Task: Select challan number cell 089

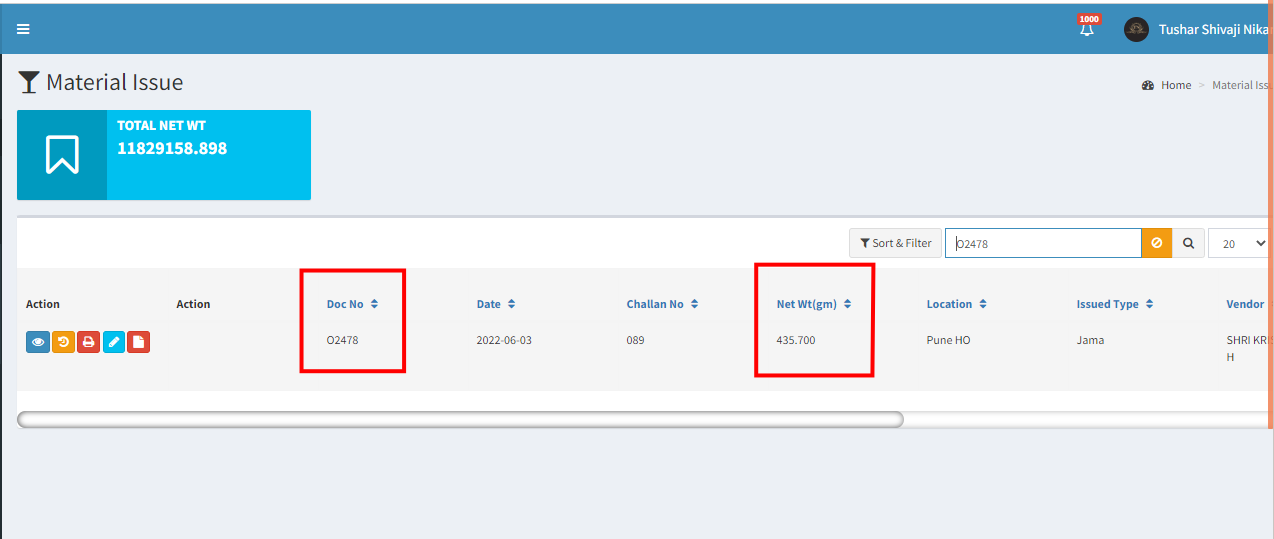Action: coord(635,340)
